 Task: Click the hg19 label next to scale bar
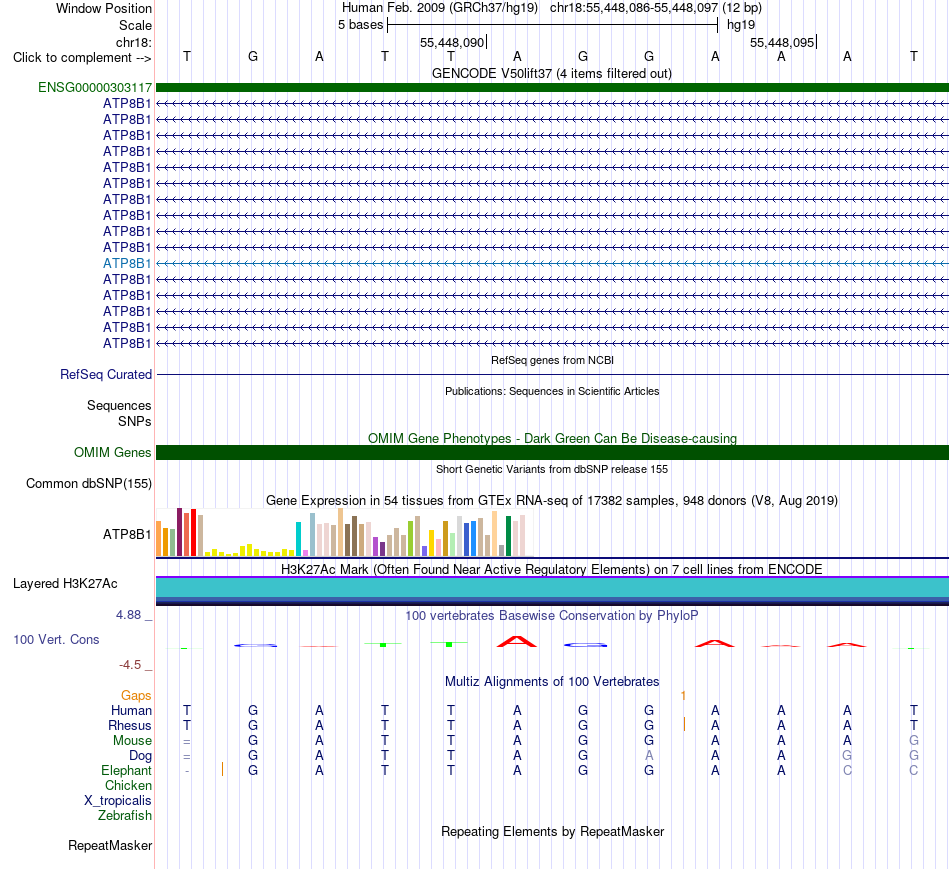point(741,25)
